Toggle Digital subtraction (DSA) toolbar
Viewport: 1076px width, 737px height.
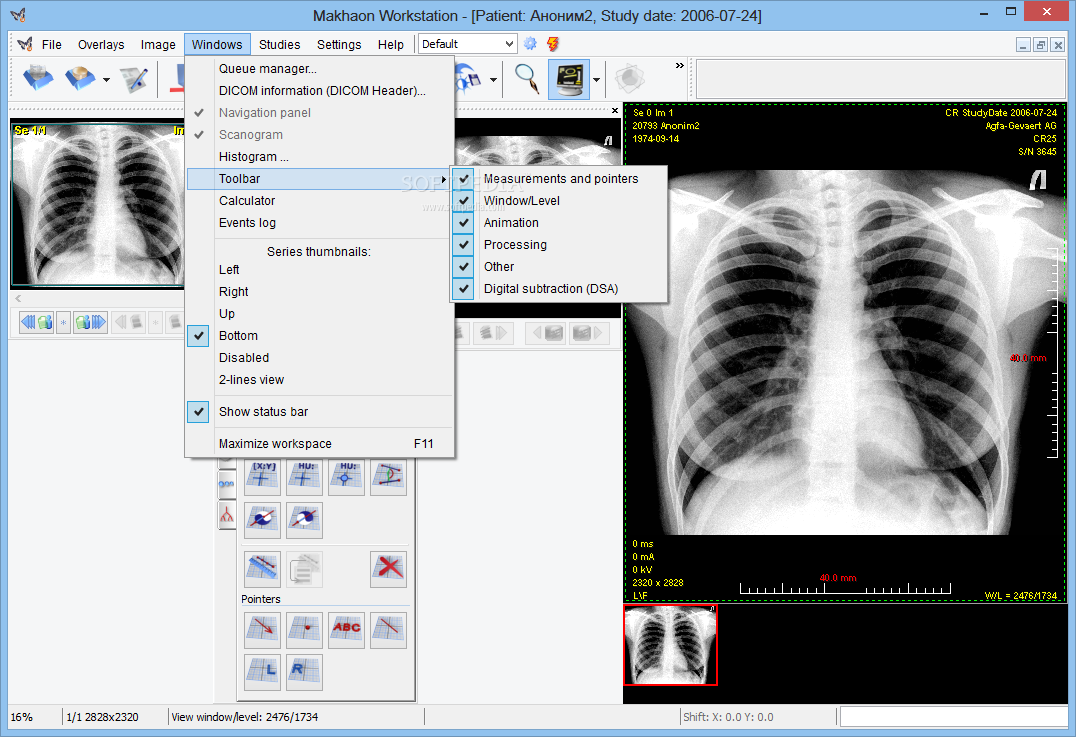point(559,288)
